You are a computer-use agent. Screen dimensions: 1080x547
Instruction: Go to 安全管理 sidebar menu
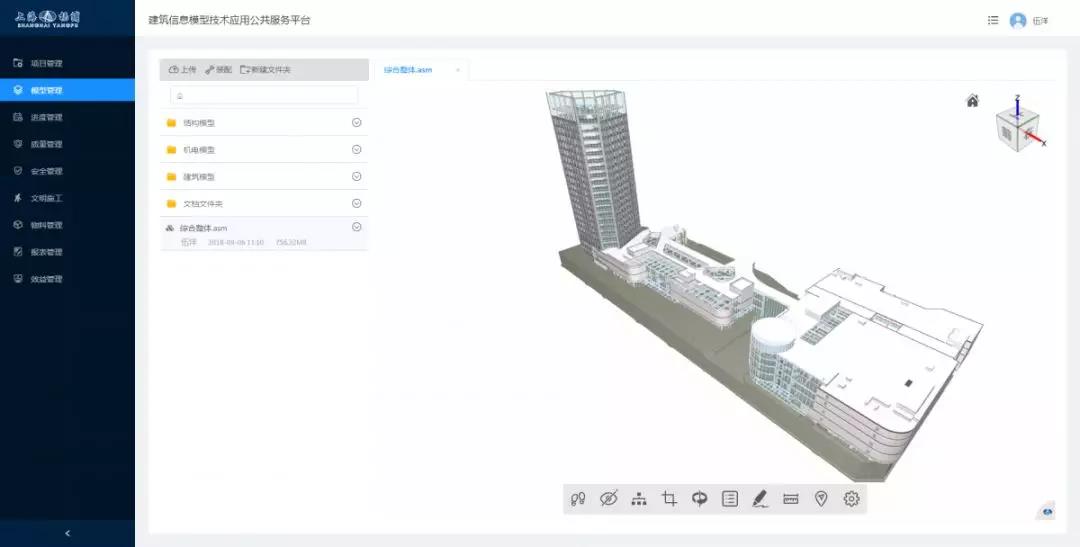click(46, 171)
